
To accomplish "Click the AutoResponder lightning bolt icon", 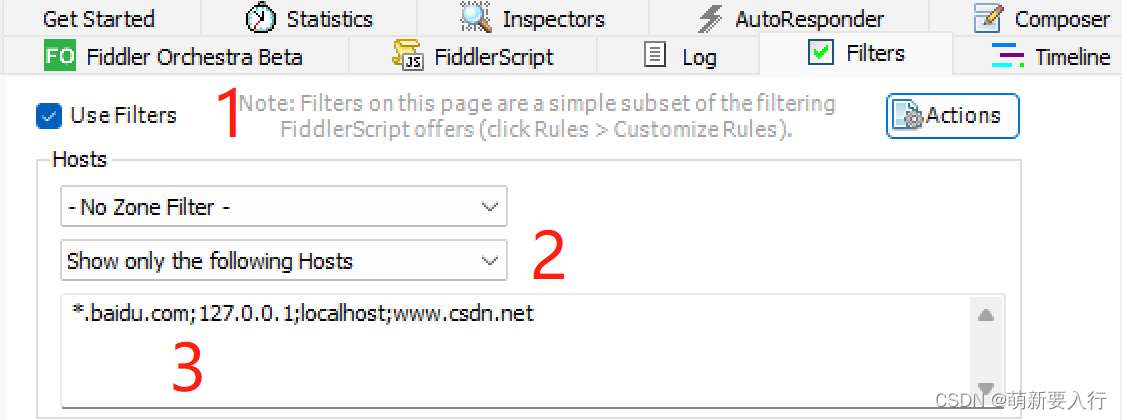I will 710,18.
